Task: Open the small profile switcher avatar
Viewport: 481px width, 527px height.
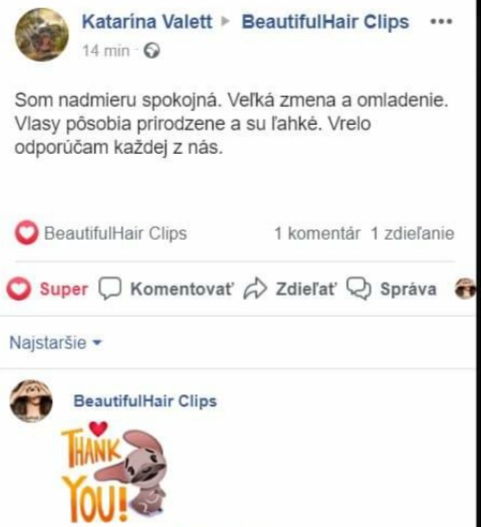Action: coord(466,288)
